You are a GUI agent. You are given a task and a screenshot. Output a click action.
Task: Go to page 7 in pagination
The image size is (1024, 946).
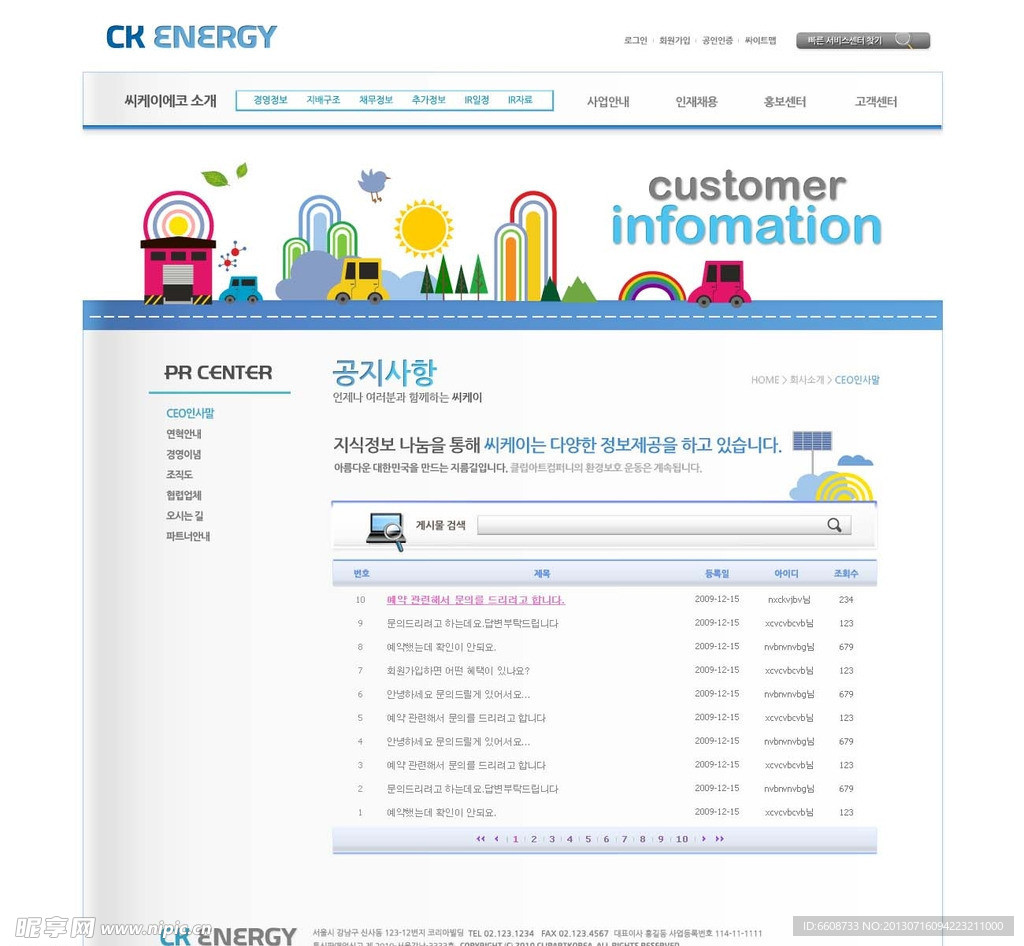click(x=624, y=839)
